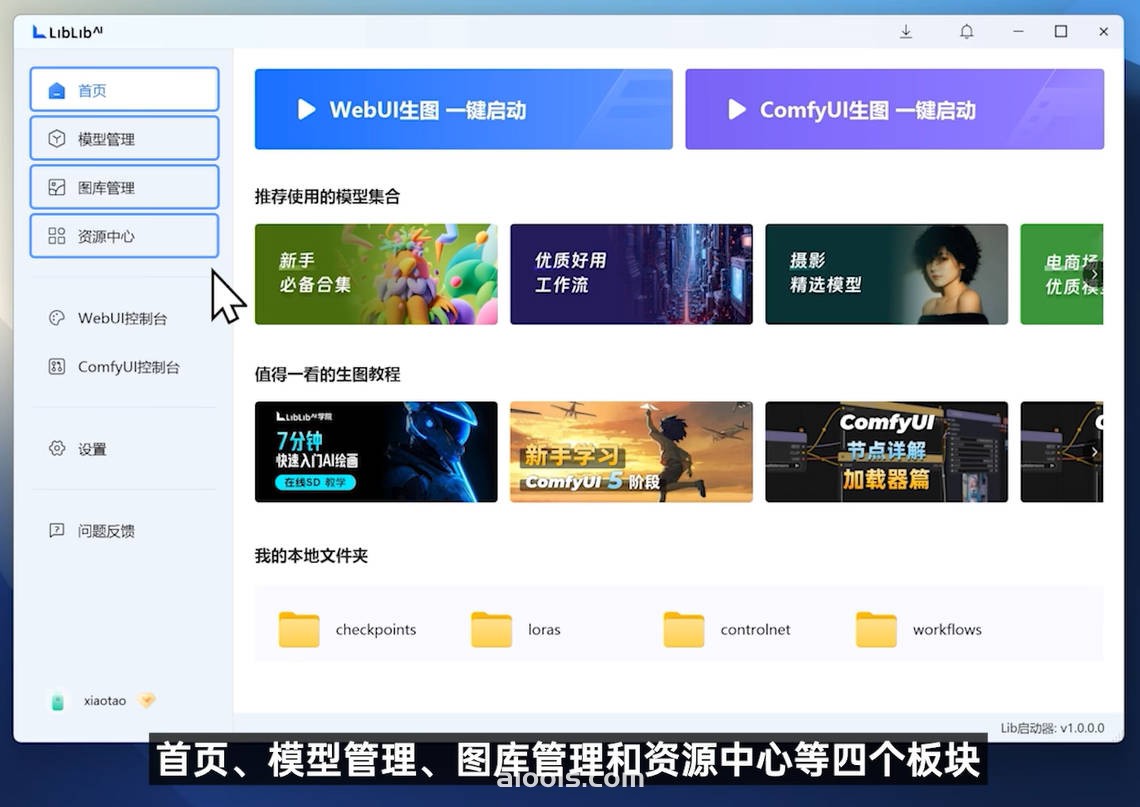Viewport: 1140px width, 807px height.
Task: Open 模型管理 model management section
Action: (x=124, y=139)
